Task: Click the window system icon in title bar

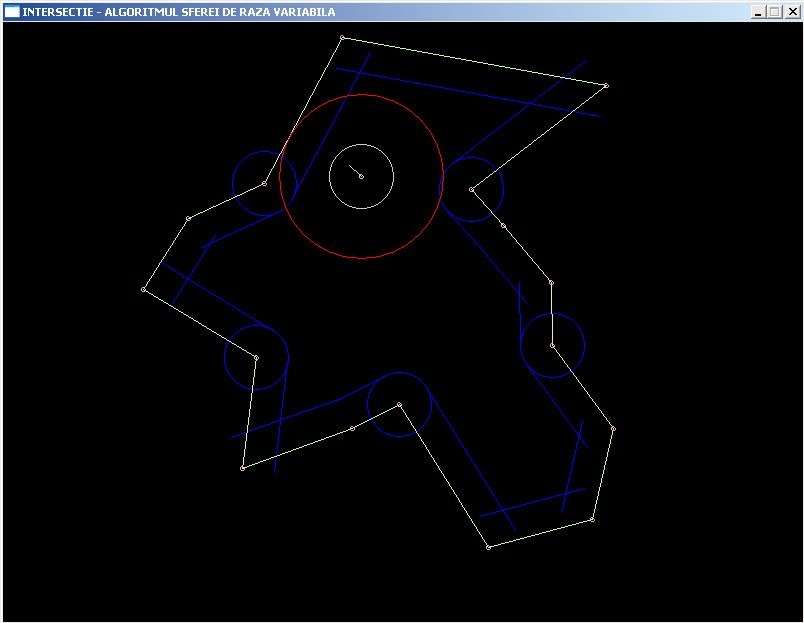Action: click(x=12, y=11)
